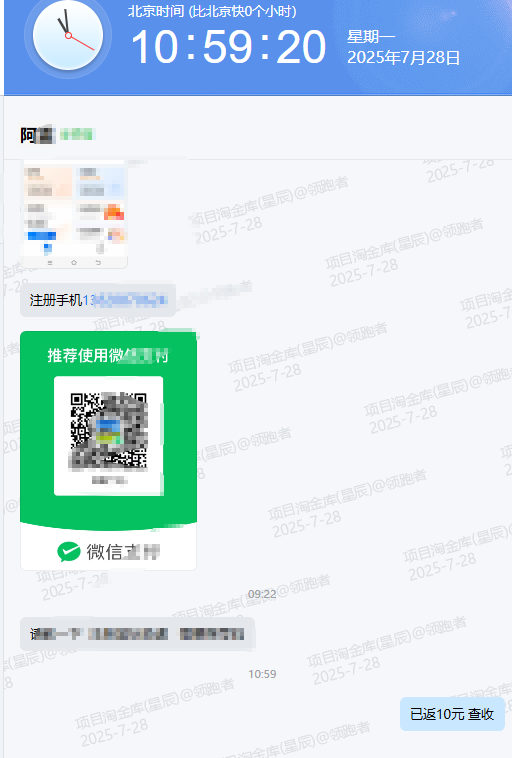
Task: Open the QR code in the payment image
Action: click(x=109, y=432)
